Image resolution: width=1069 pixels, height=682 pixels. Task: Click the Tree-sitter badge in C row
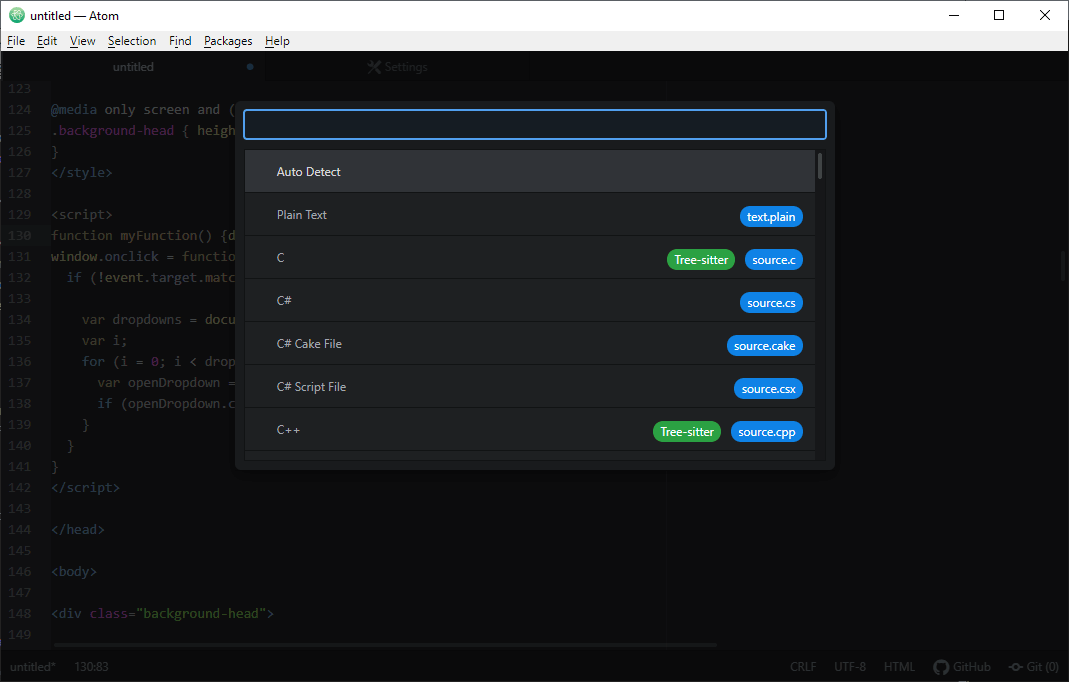(x=701, y=260)
